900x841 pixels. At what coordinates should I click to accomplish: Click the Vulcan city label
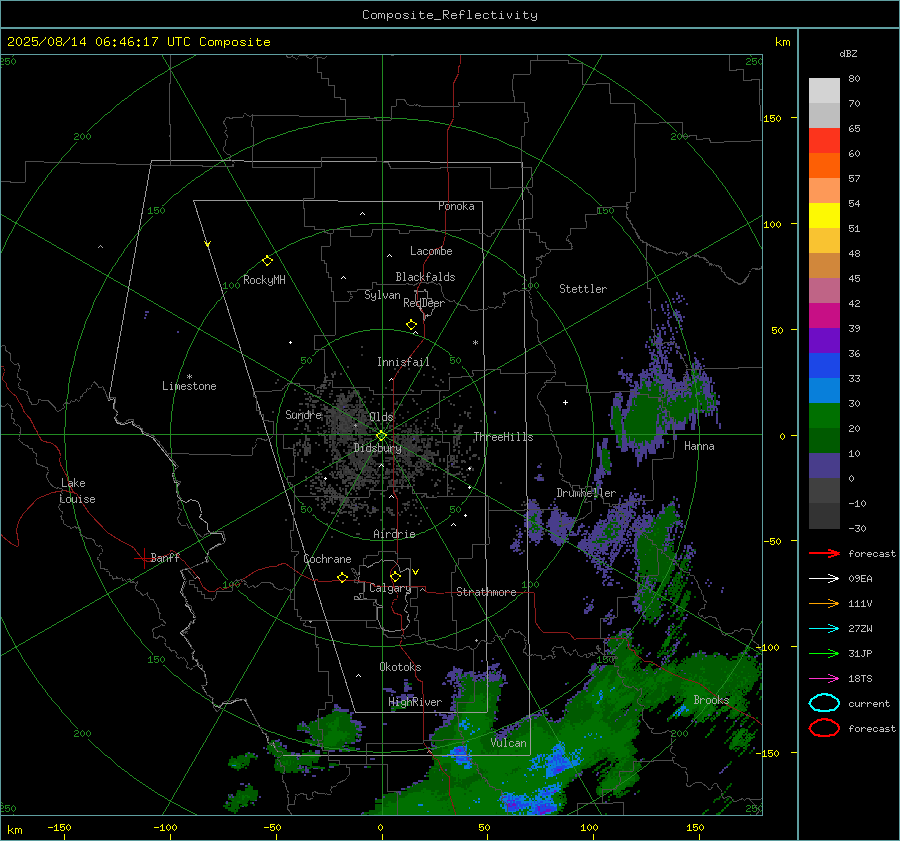point(508,743)
